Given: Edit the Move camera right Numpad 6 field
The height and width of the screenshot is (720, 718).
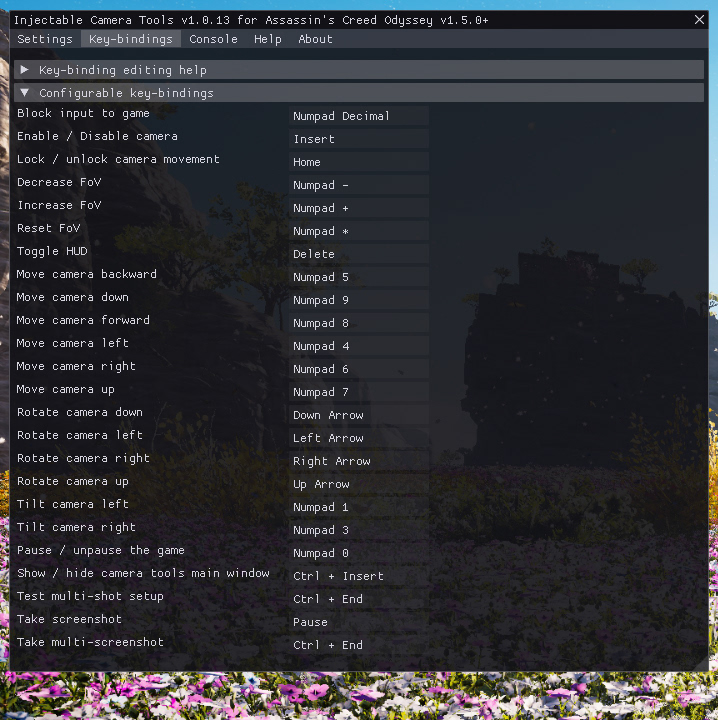Looking at the screenshot, I should point(359,369).
